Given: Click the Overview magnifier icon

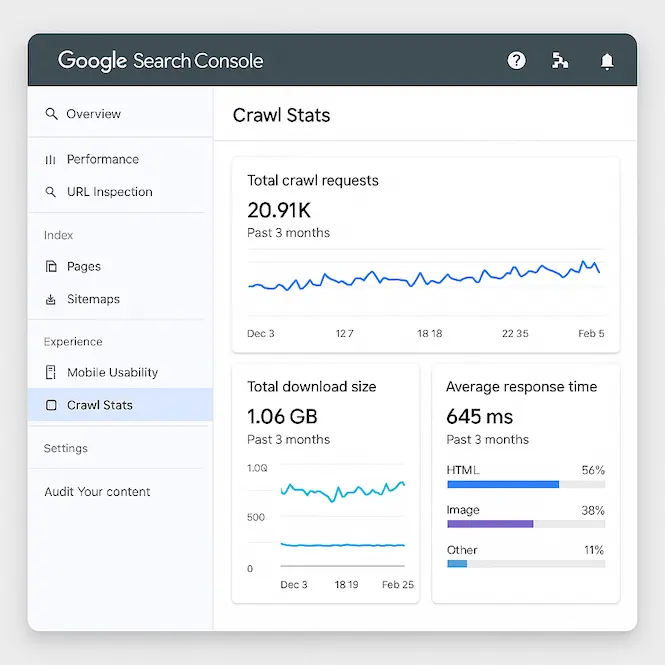Looking at the screenshot, I should click(x=51, y=114).
